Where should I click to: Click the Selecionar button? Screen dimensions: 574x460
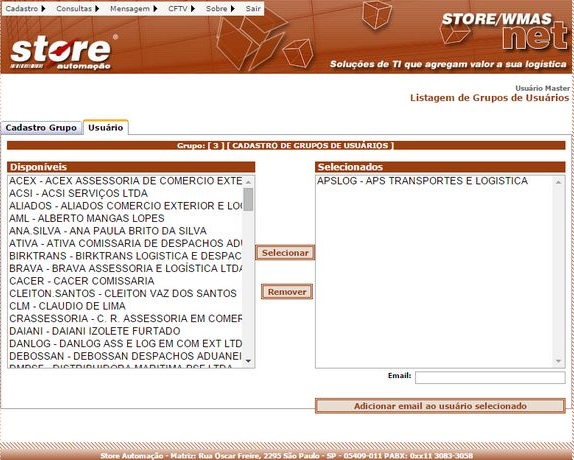tap(285, 253)
